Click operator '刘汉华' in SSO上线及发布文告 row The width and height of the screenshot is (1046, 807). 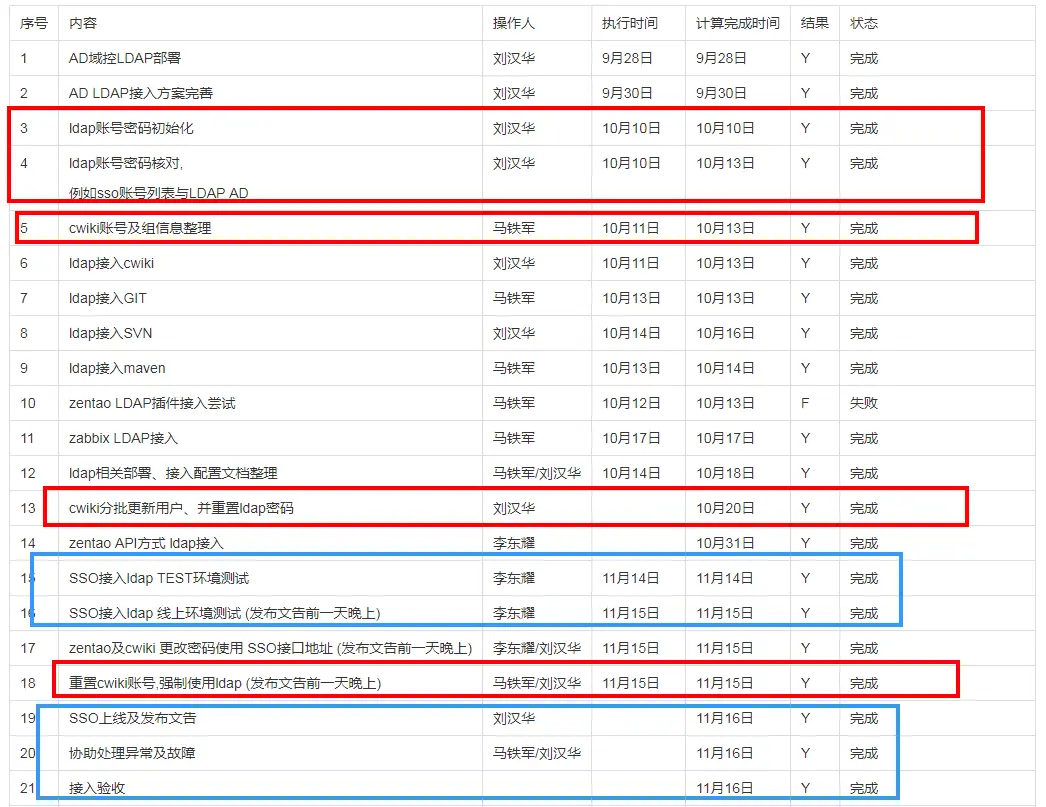tap(514, 718)
